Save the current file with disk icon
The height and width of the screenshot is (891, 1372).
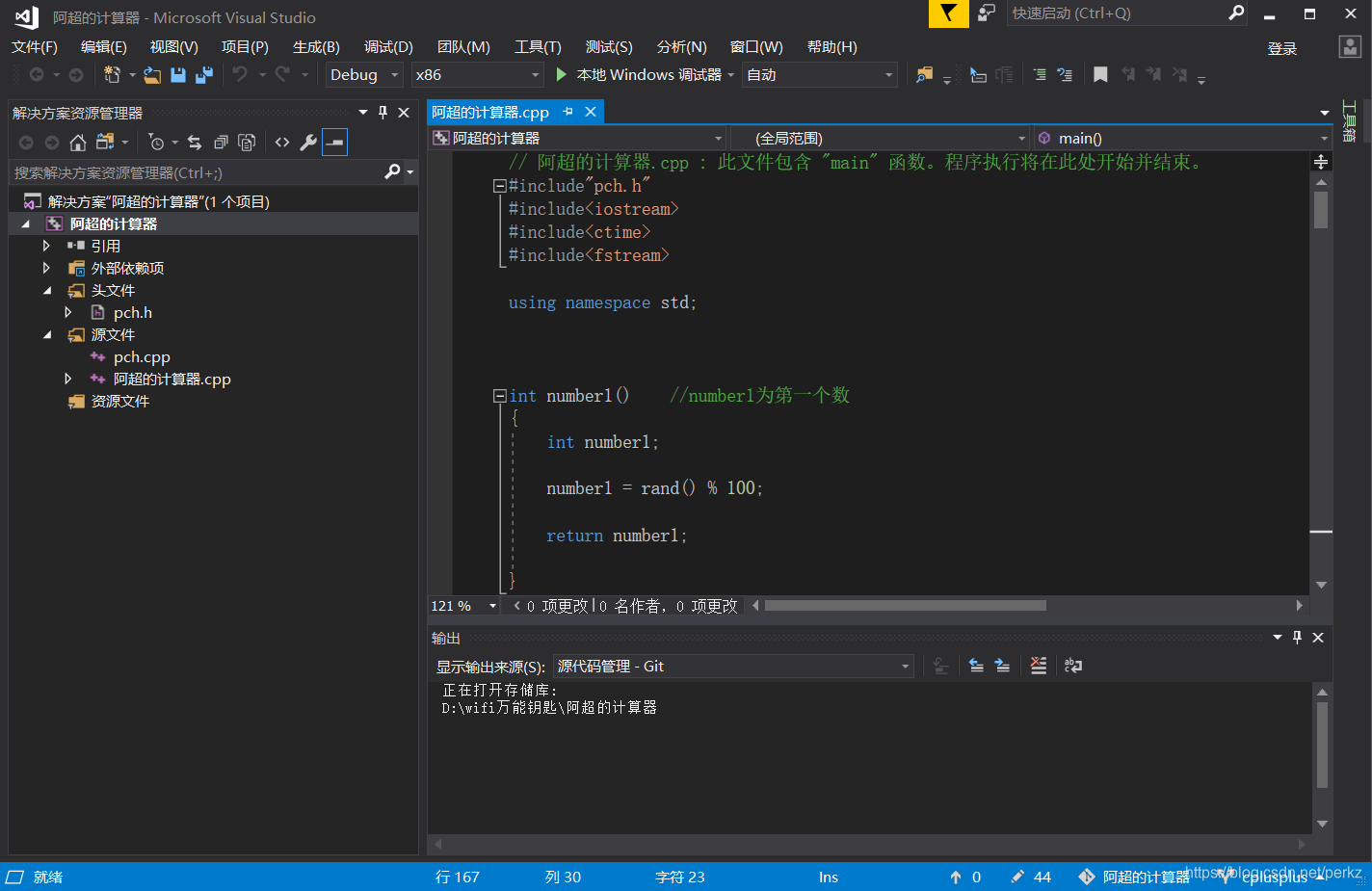pos(178,75)
